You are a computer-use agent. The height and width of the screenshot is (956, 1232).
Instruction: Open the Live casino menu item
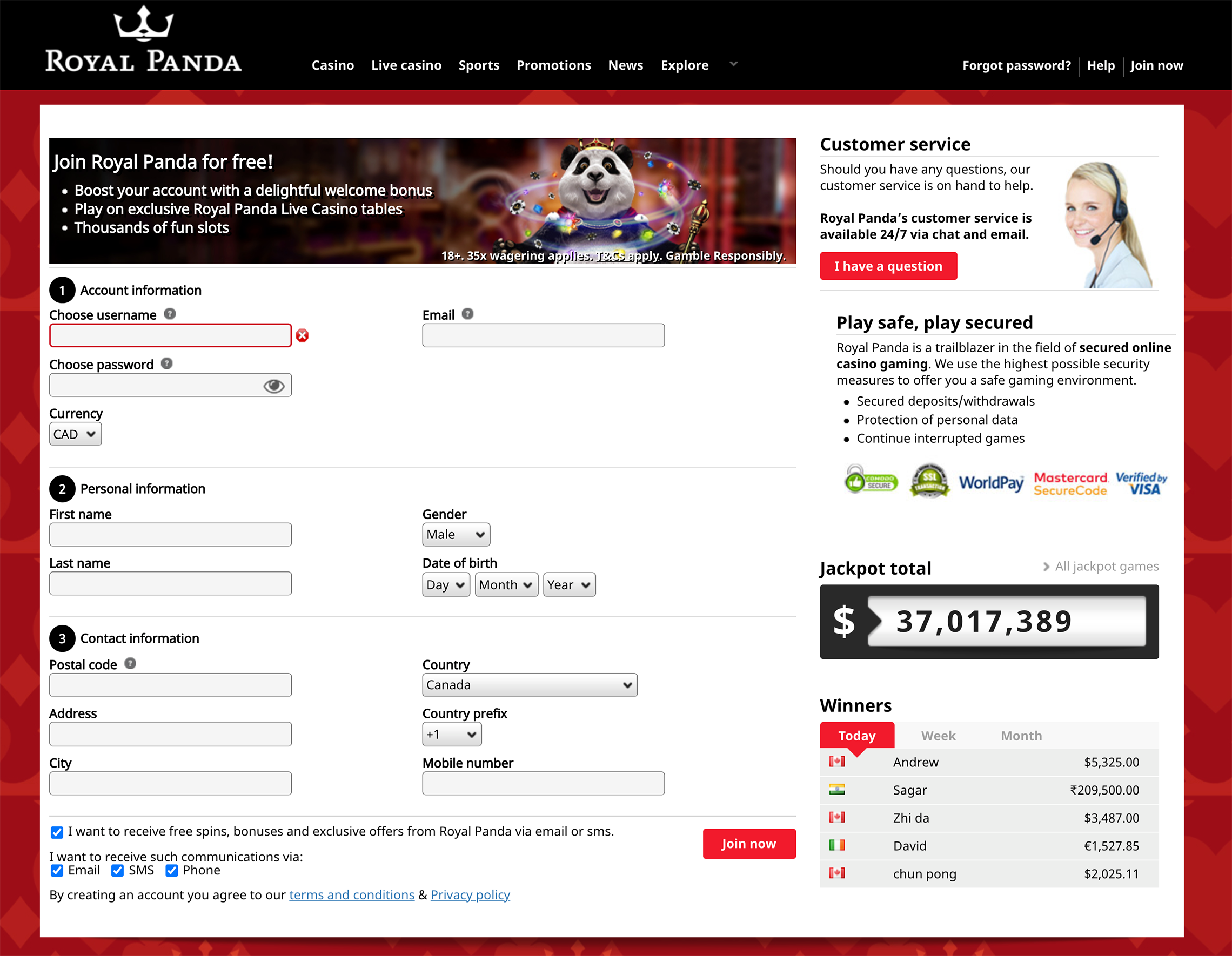[406, 65]
